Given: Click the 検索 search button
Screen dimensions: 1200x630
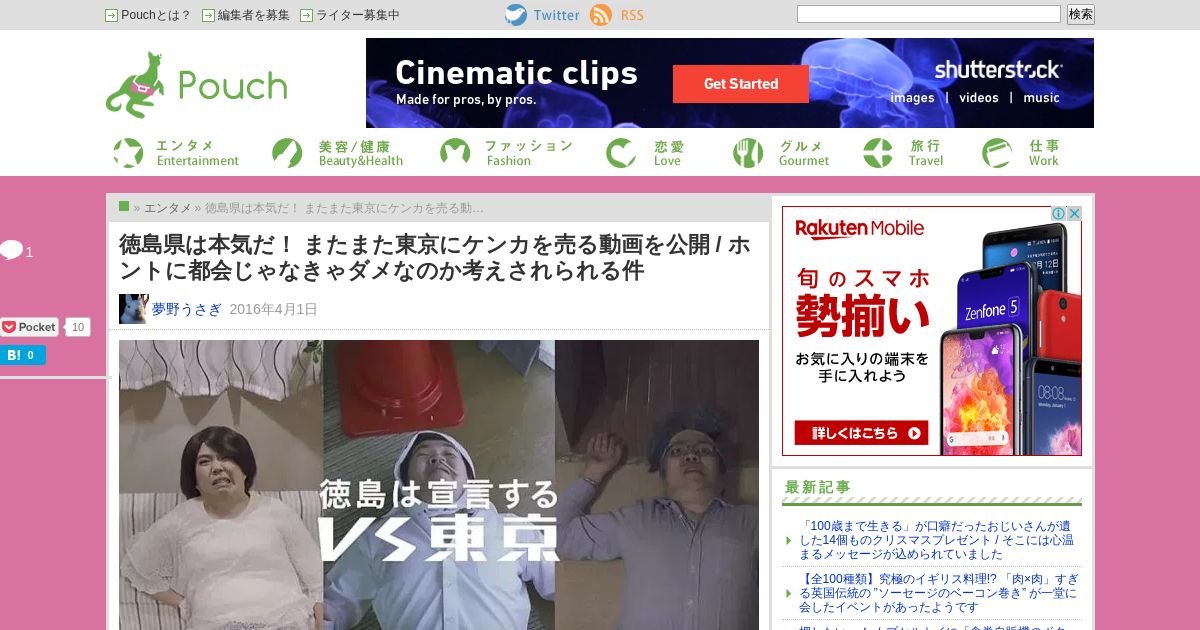Looking at the screenshot, I should [1081, 14].
